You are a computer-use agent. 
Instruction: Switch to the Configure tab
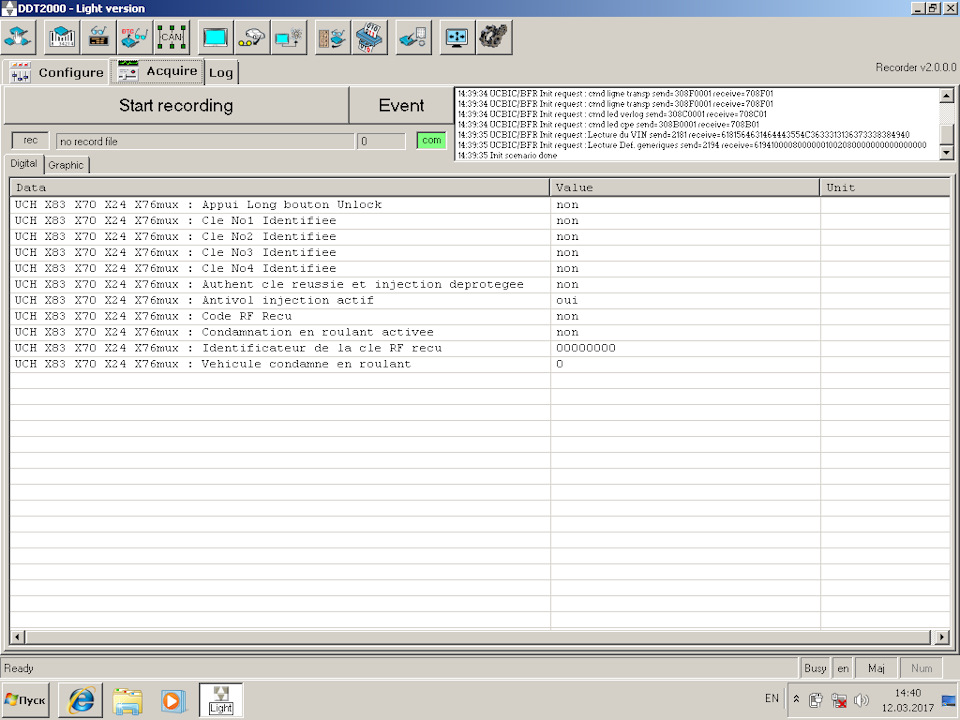[x=56, y=72]
